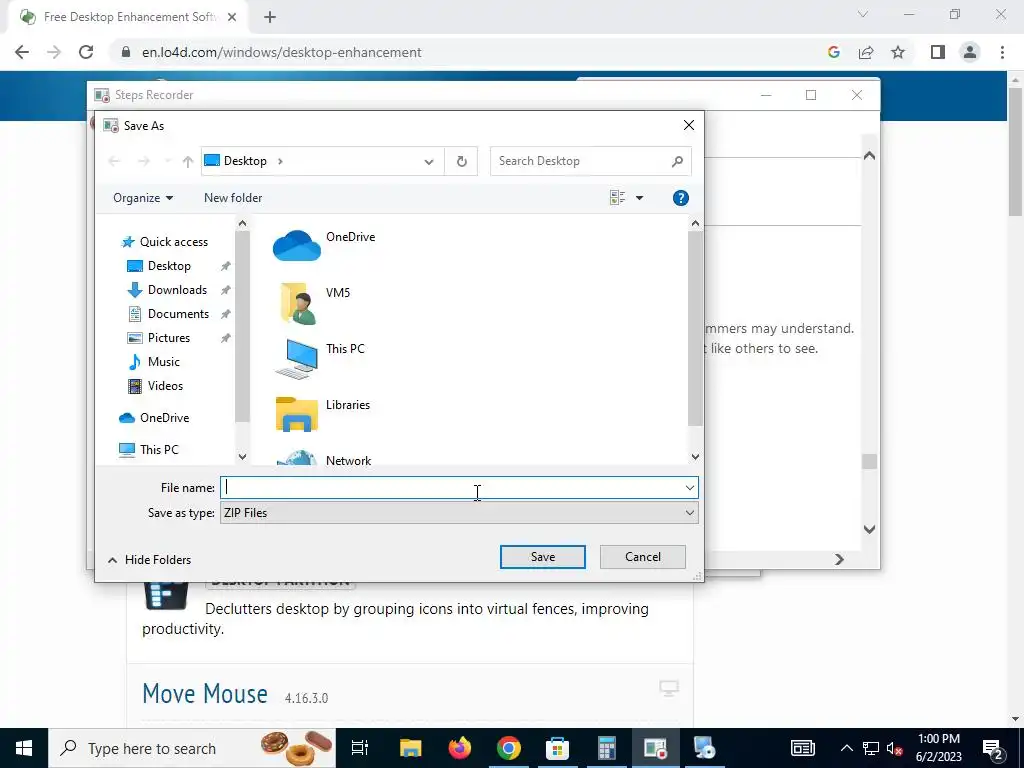The image size is (1024, 768).
Task: Go up one folder level using the up arrow
Action: [188, 161]
